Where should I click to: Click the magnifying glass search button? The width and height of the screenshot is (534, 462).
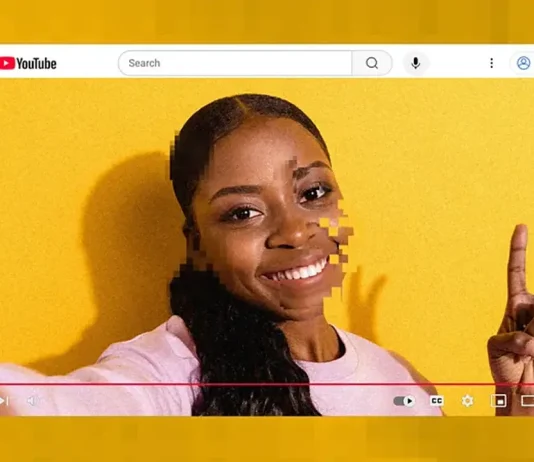click(372, 63)
